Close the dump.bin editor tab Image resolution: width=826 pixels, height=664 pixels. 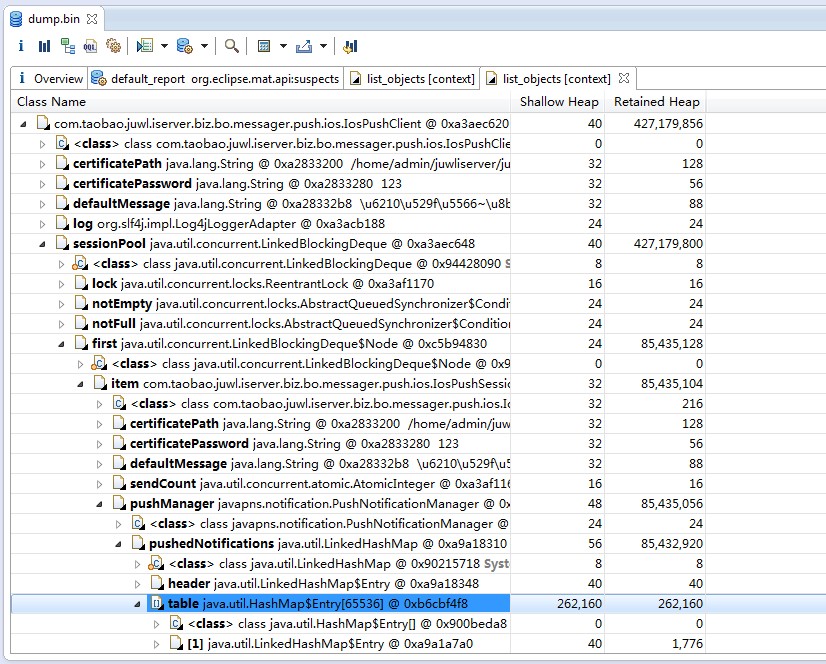pos(92,19)
